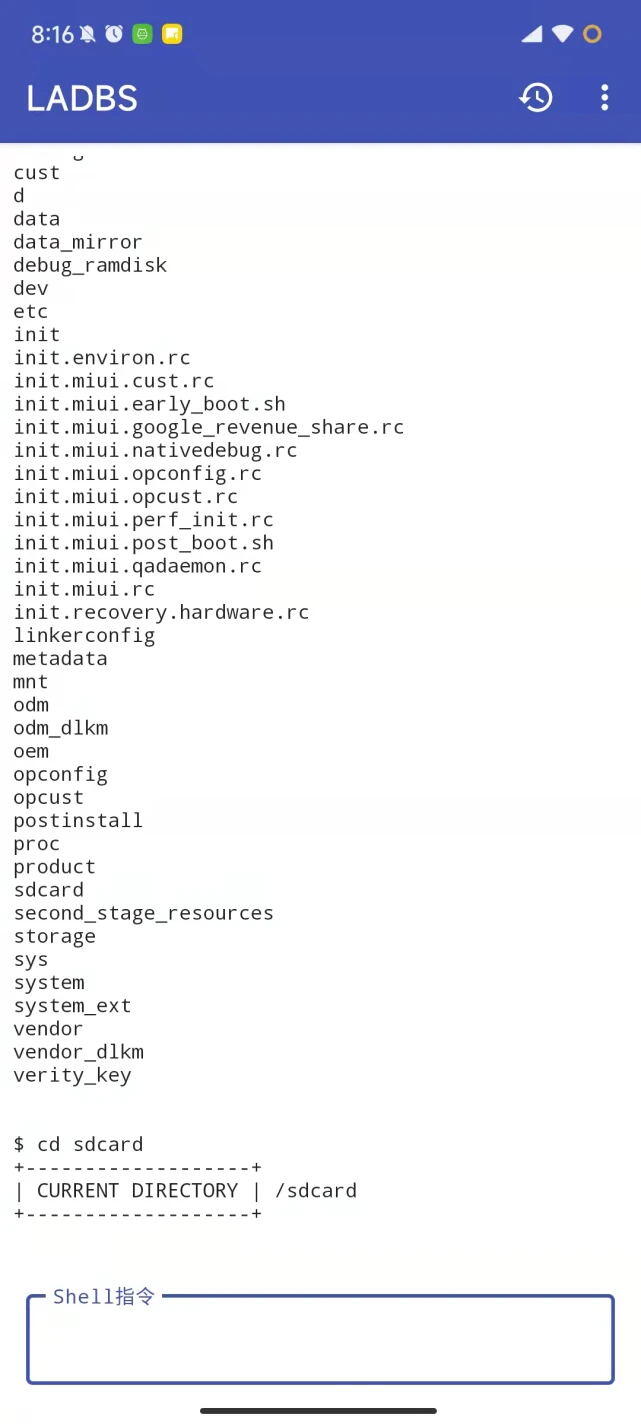Focus the Shell指令 command input field
The image size is (641, 1424).
coord(320,1340)
